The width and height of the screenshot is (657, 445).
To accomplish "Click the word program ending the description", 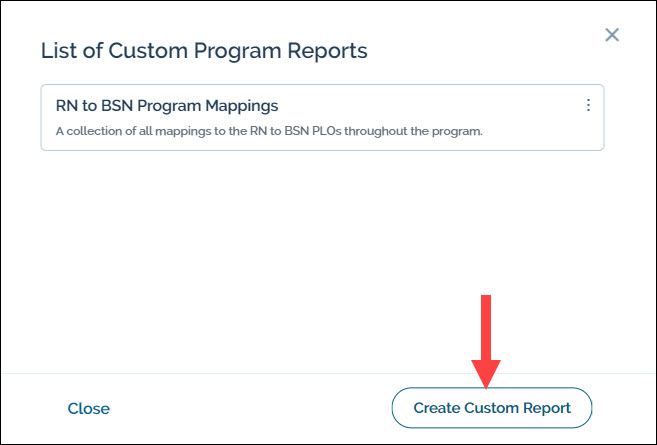I will pyautogui.click(x=456, y=131).
